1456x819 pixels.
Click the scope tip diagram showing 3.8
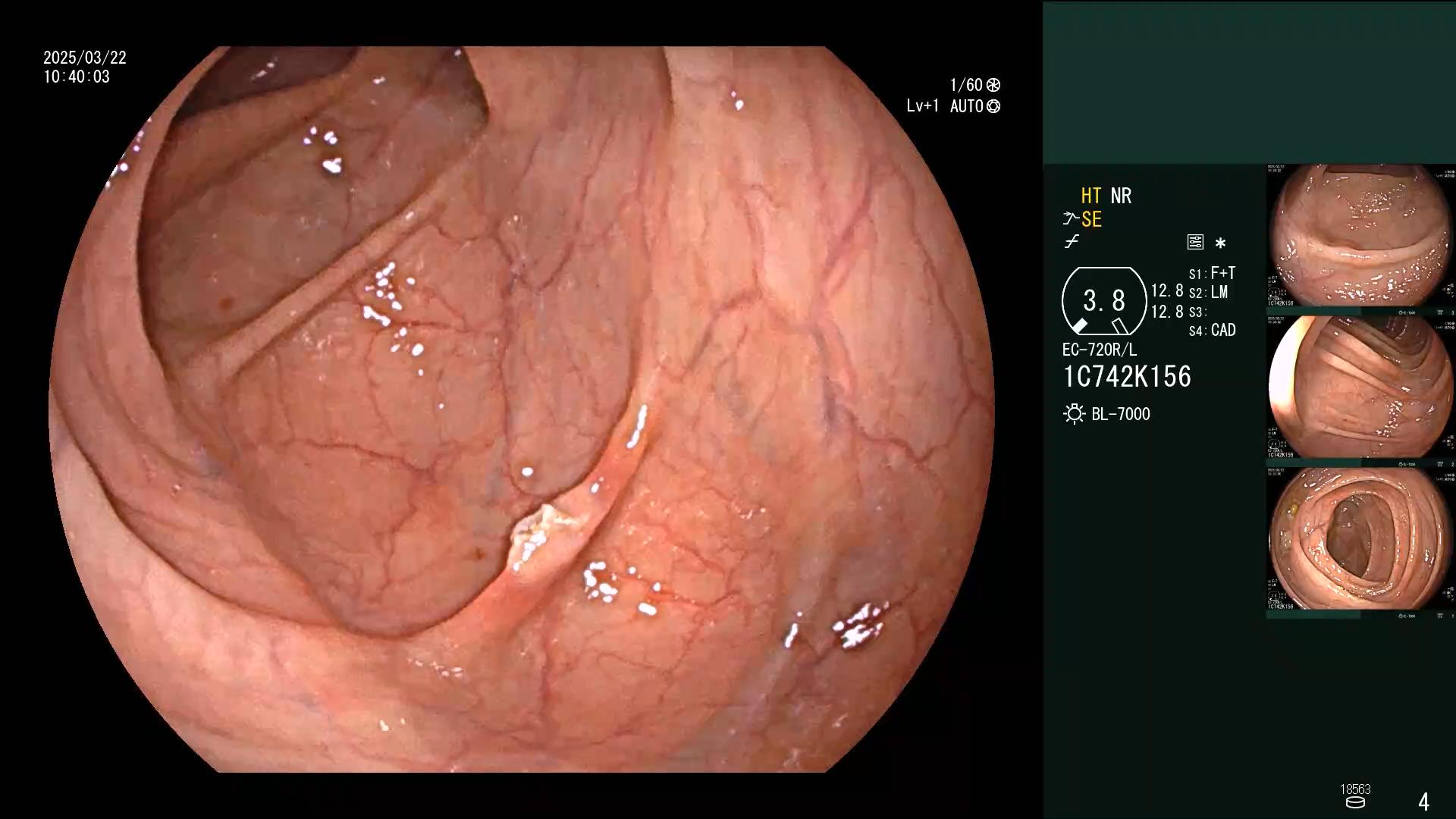coord(1104,301)
